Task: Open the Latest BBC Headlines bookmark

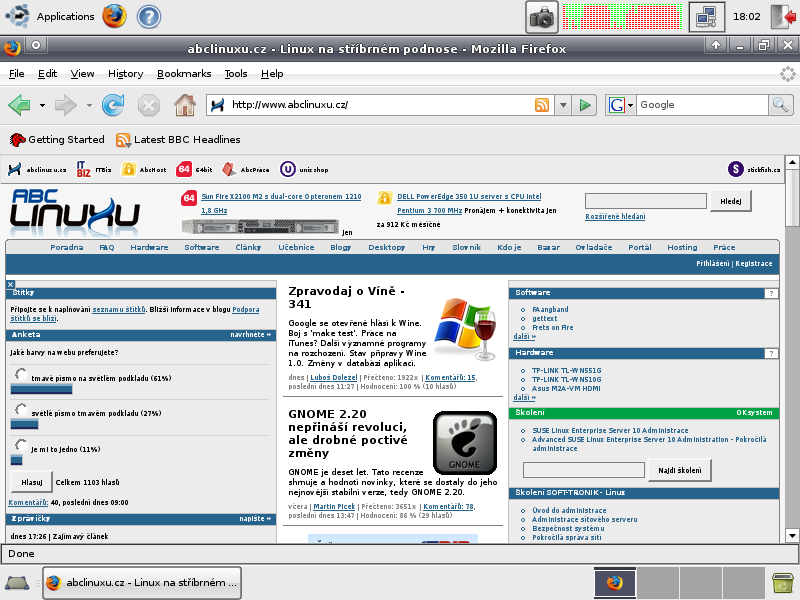Action: coord(178,140)
